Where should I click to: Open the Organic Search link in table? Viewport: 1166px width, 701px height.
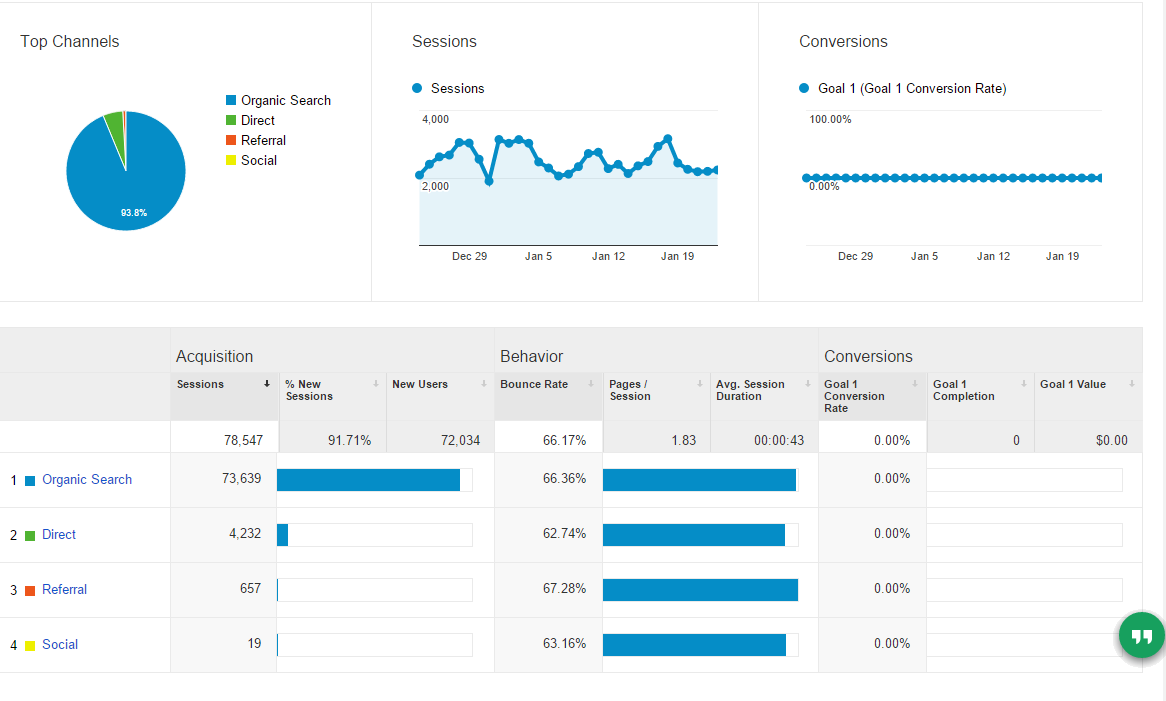click(87, 480)
